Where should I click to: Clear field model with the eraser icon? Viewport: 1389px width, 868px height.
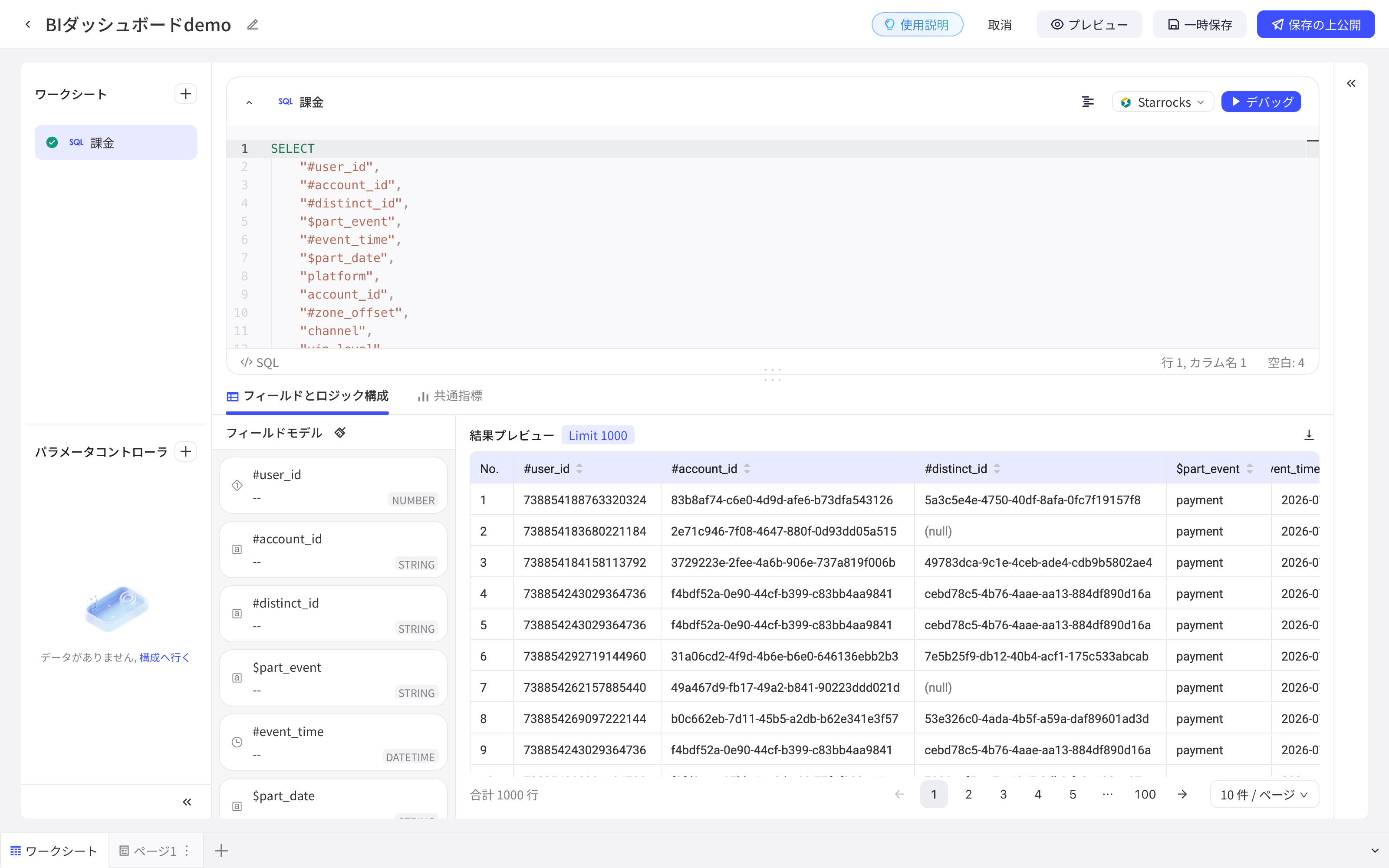tap(340, 433)
